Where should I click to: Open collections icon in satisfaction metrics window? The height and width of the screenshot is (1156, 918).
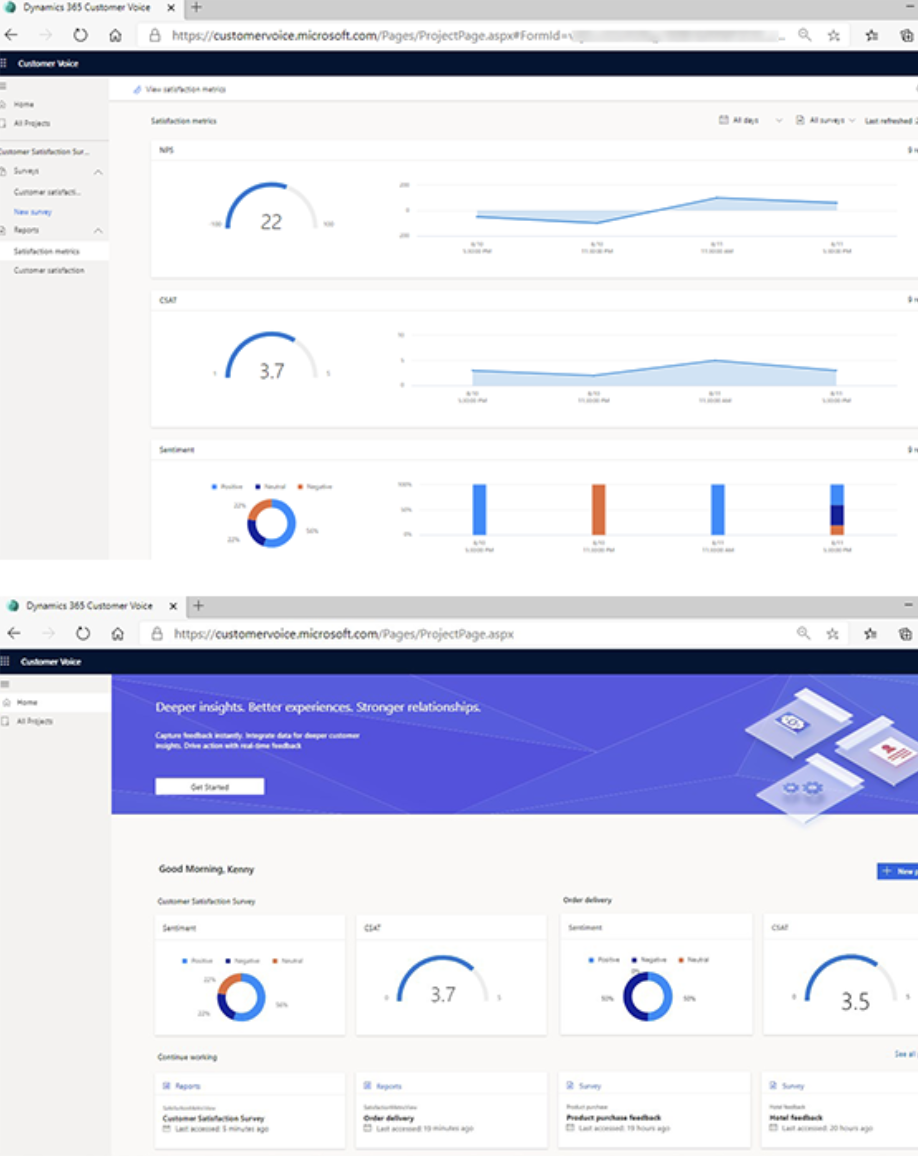[907, 35]
